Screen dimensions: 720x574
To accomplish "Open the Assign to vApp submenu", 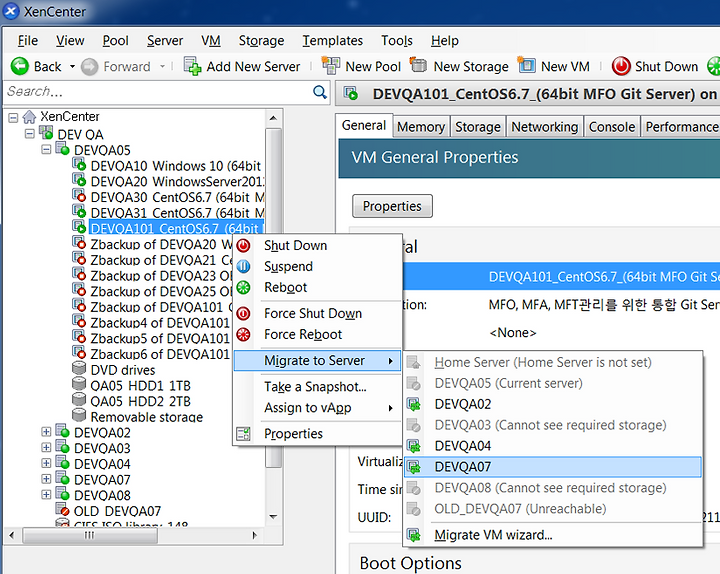I will pyautogui.click(x=317, y=408).
